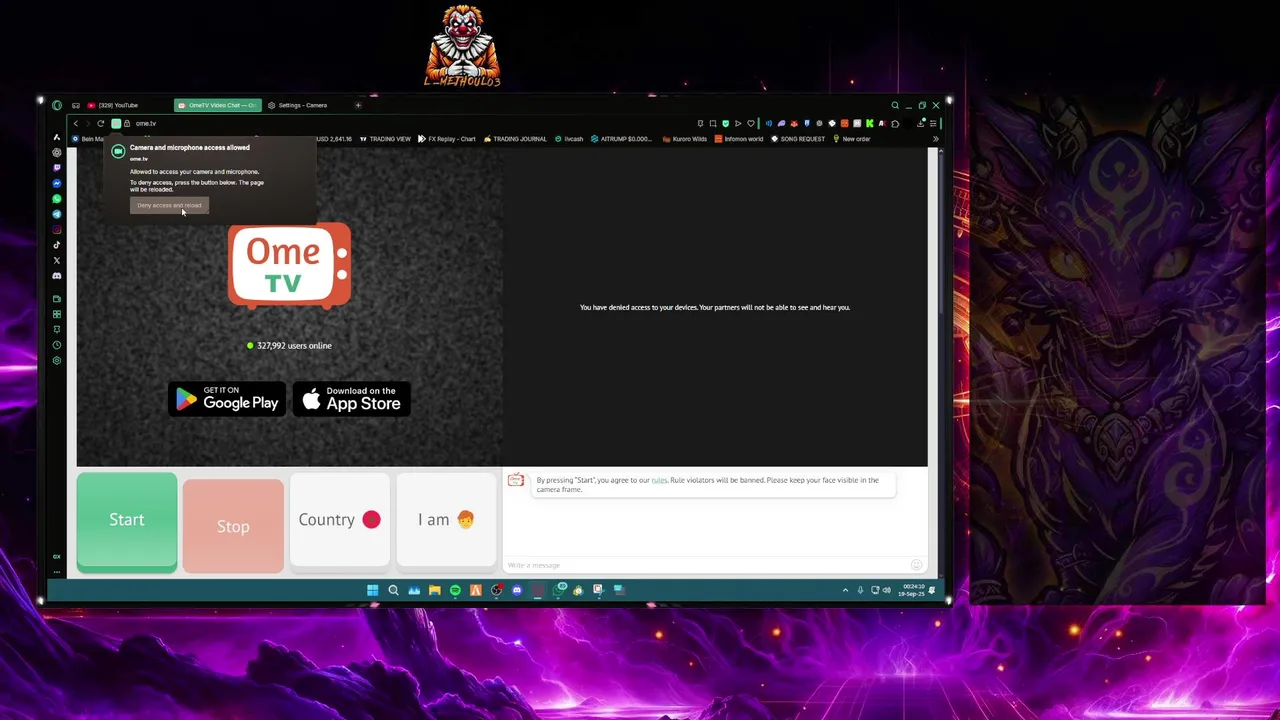The width and height of the screenshot is (1280, 720).
Task: Select the OmeTV Video Chat tab
Action: 217,105
